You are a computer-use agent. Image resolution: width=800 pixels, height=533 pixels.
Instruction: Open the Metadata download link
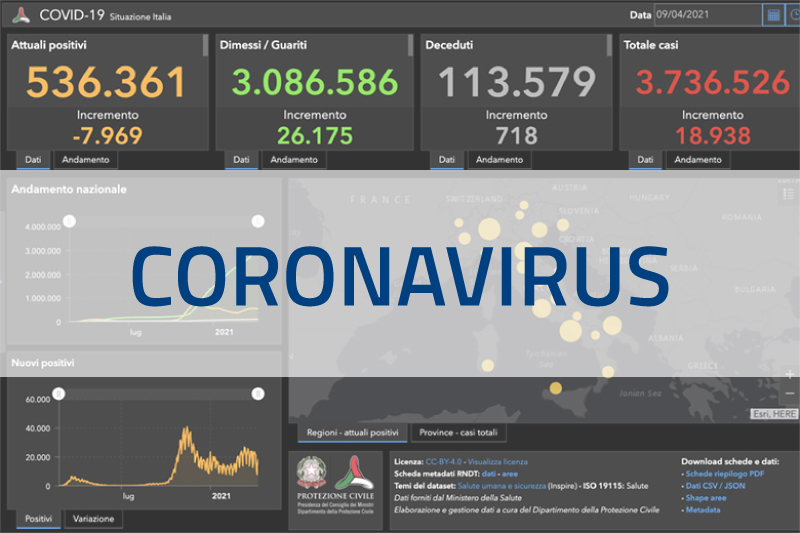[x=703, y=510]
